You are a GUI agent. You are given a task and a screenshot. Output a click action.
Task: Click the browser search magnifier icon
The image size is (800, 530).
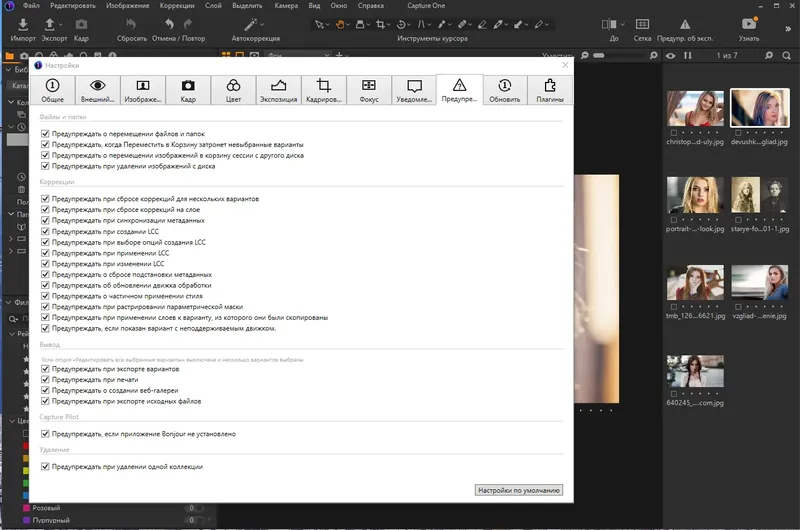point(786,55)
